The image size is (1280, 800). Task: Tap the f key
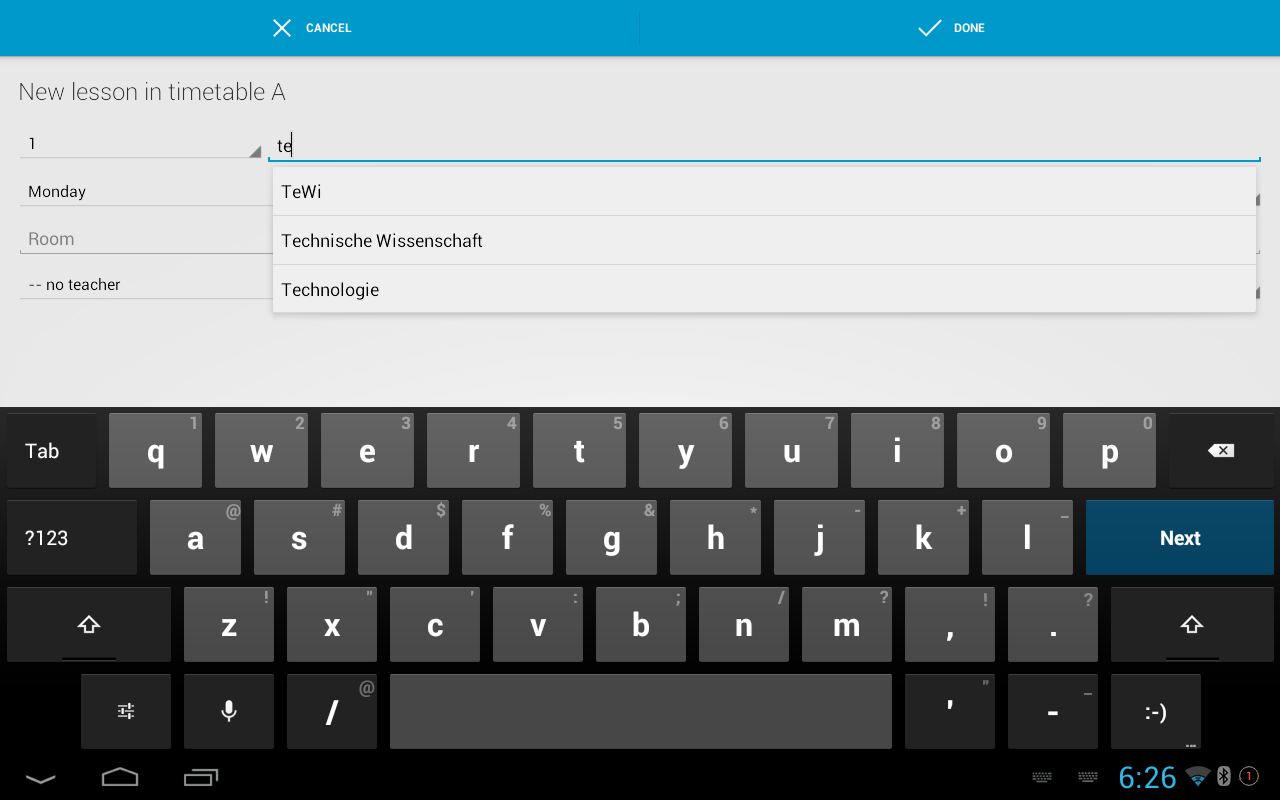(x=507, y=538)
